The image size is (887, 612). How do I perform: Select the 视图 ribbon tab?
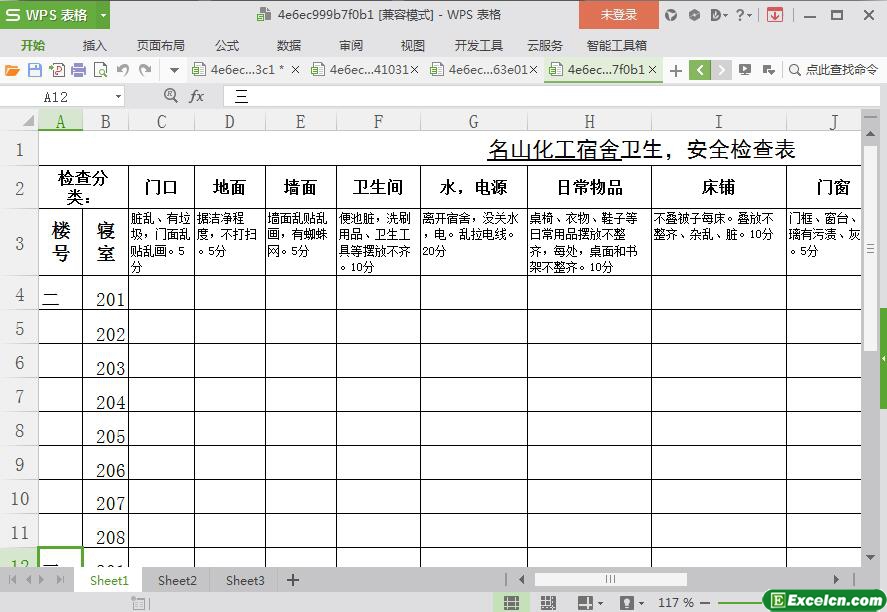(412, 46)
